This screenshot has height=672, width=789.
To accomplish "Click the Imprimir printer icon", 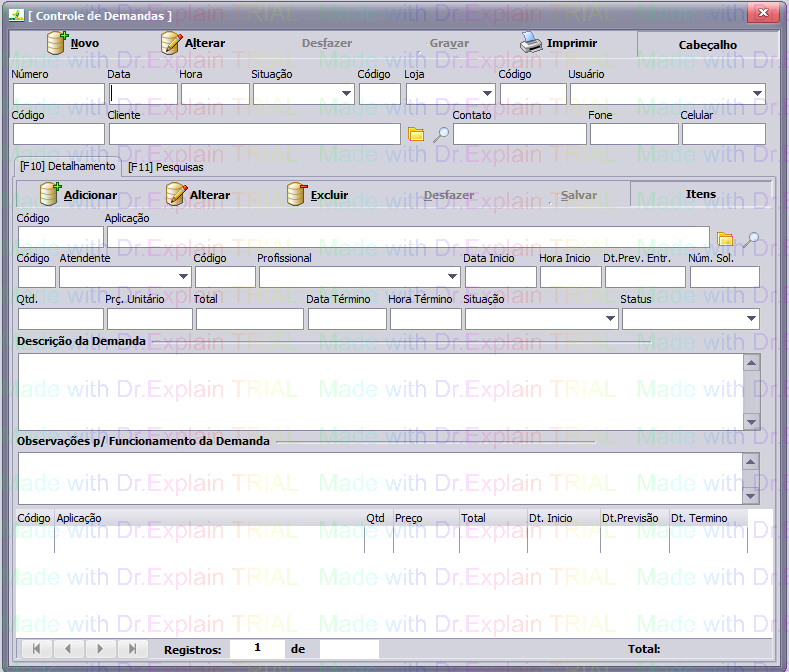I will (x=530, y=43).
